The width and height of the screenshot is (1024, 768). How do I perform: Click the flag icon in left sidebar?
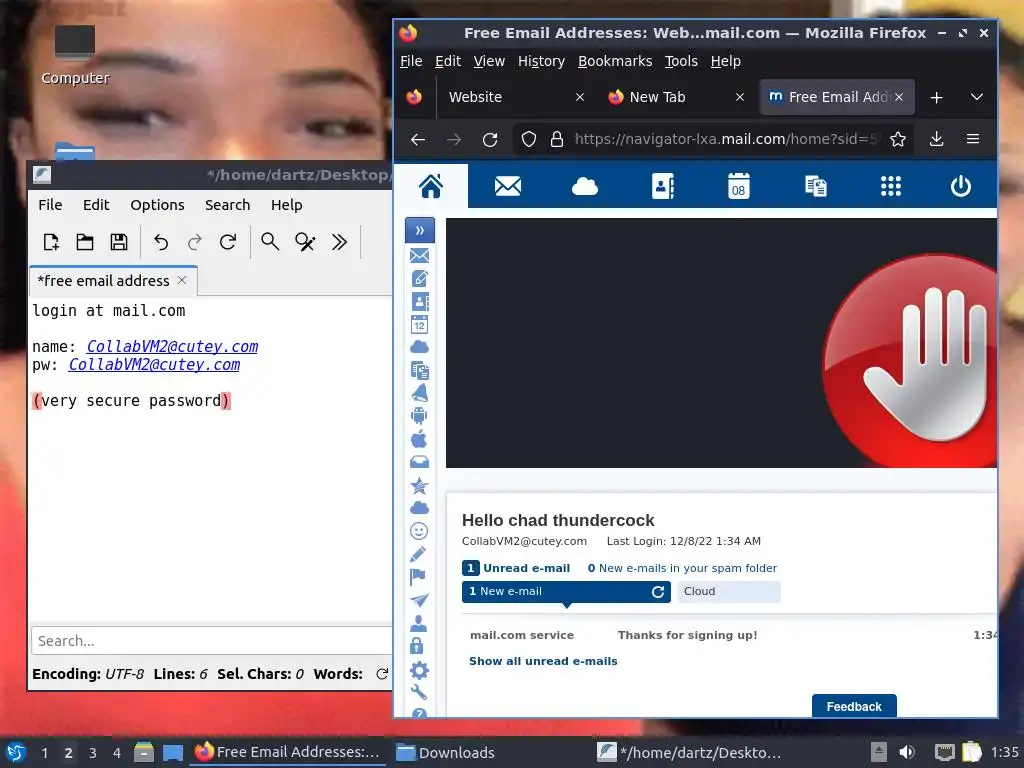click(418, 577)
